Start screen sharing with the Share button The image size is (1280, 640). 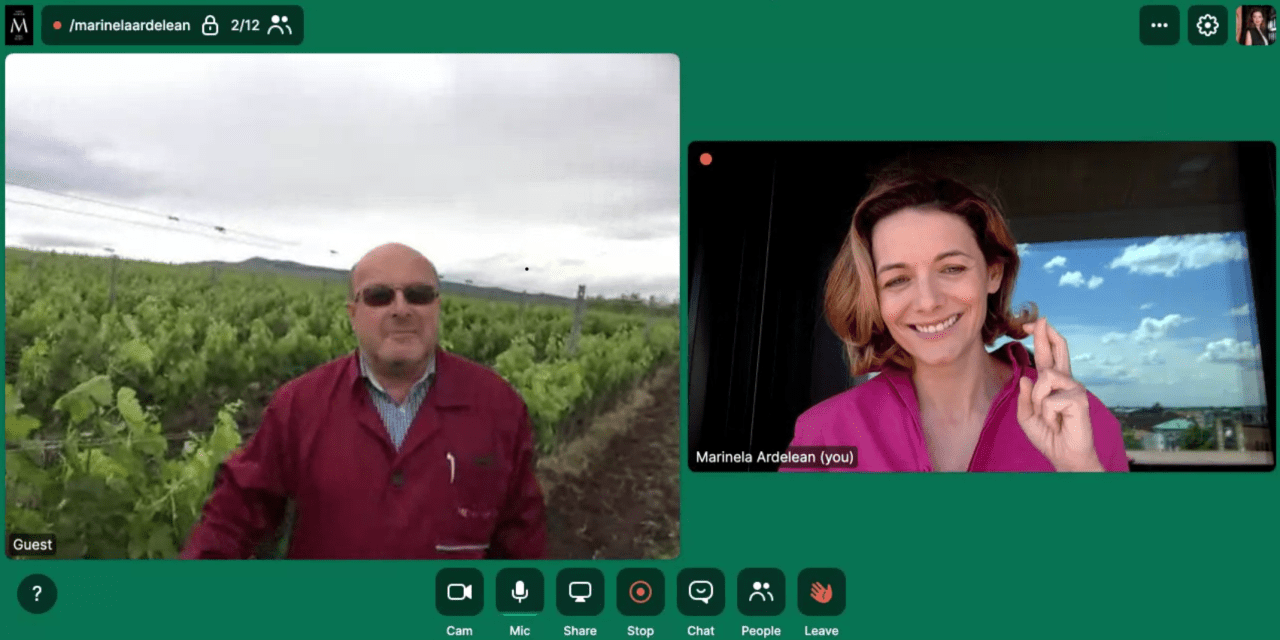pos(580,592)
